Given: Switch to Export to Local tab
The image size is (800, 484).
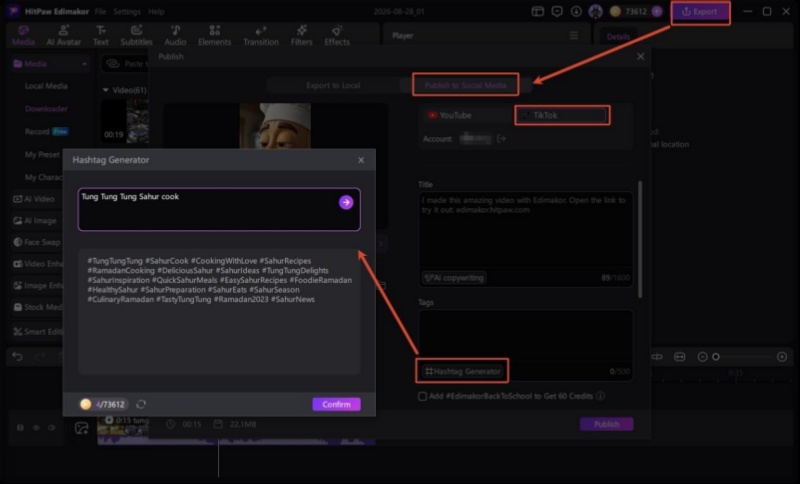Looking at the screenshot, I should pyautogui.click(x=333, y=85).
